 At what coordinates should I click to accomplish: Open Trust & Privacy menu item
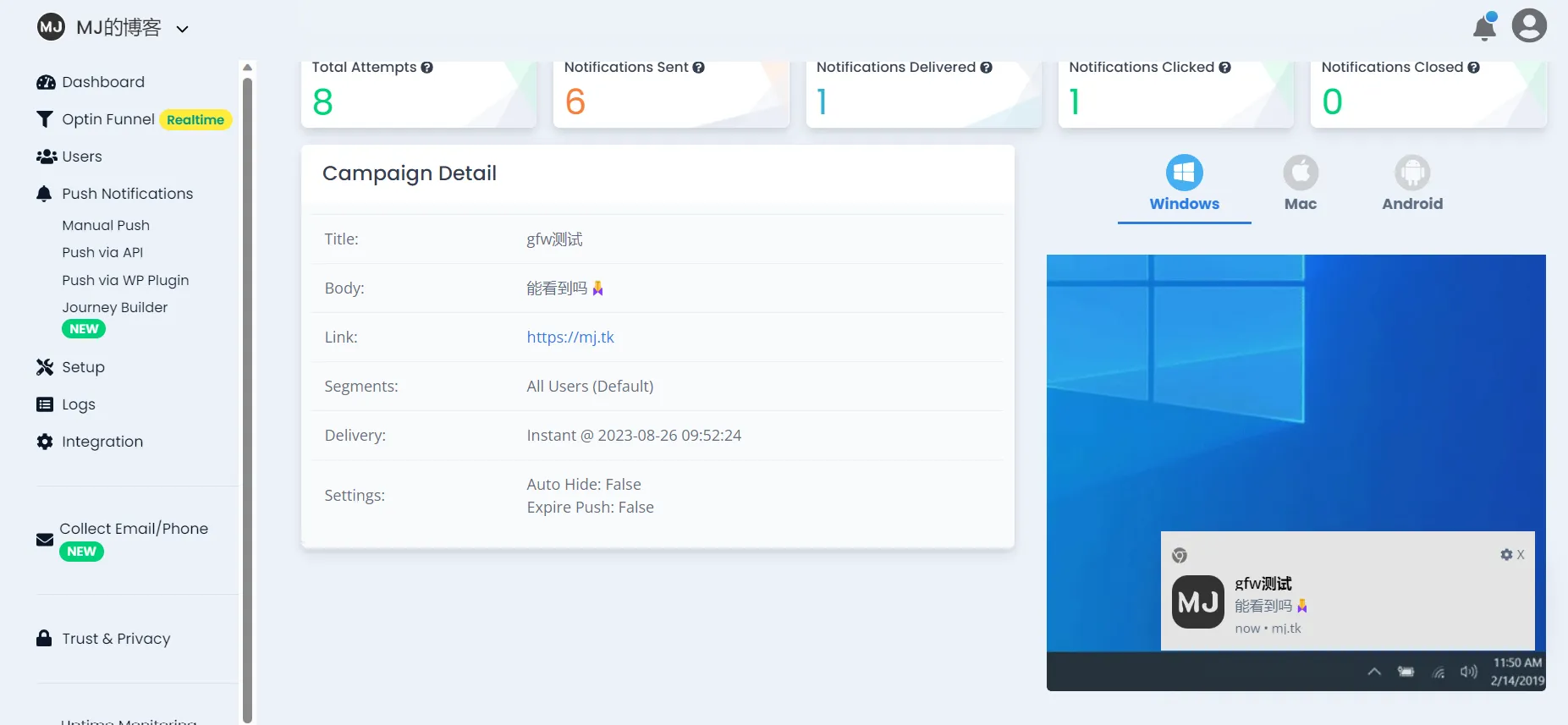click(x=116, y=639)
